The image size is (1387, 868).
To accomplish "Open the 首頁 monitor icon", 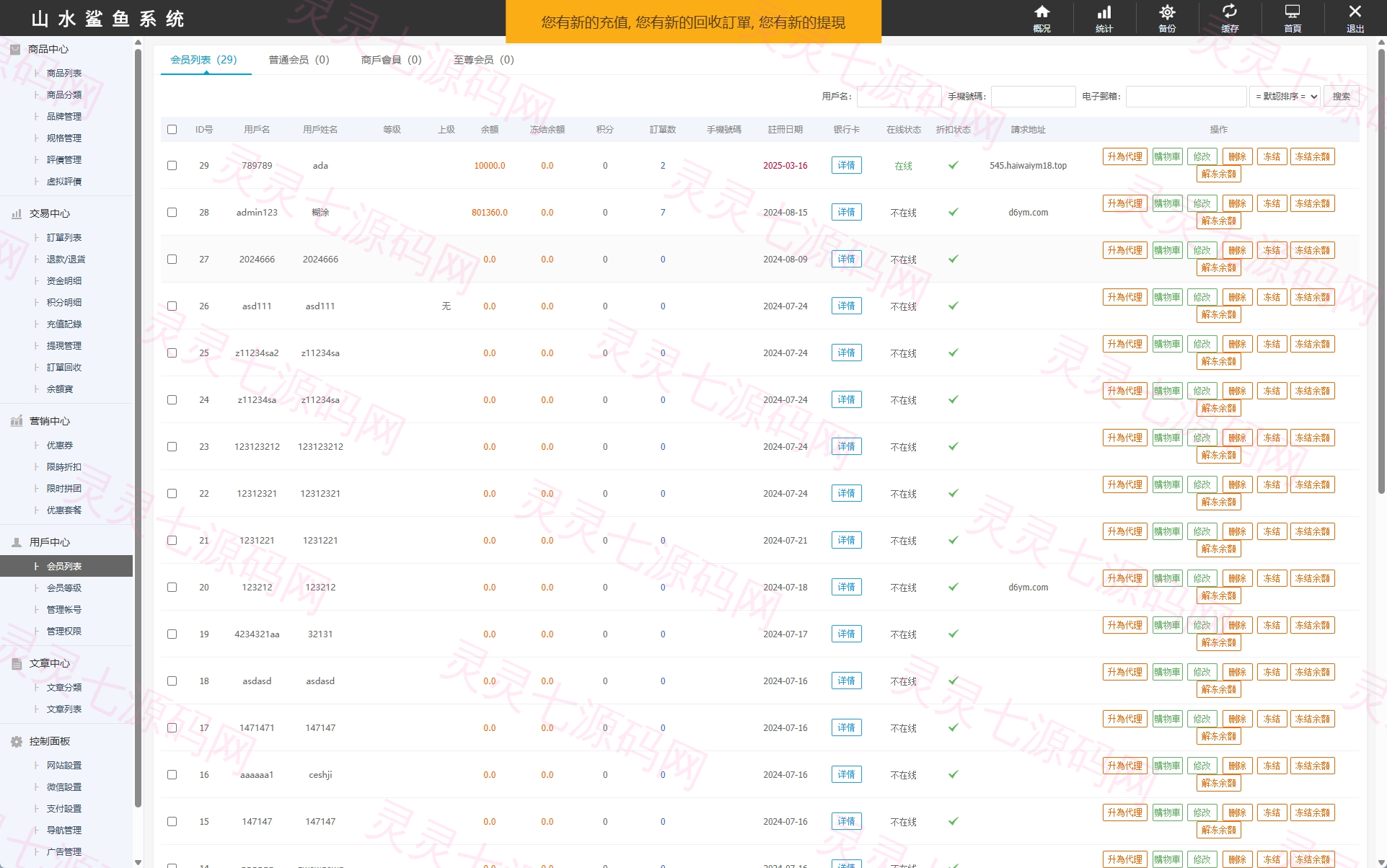I will point(1293,12).
